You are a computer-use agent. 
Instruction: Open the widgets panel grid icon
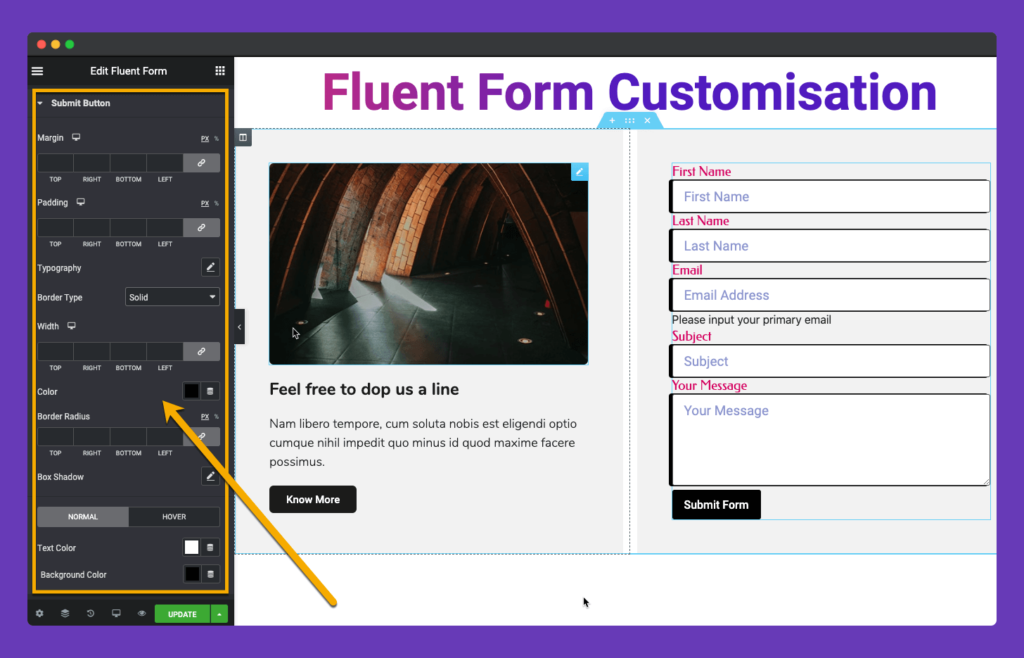coord(220,71)
